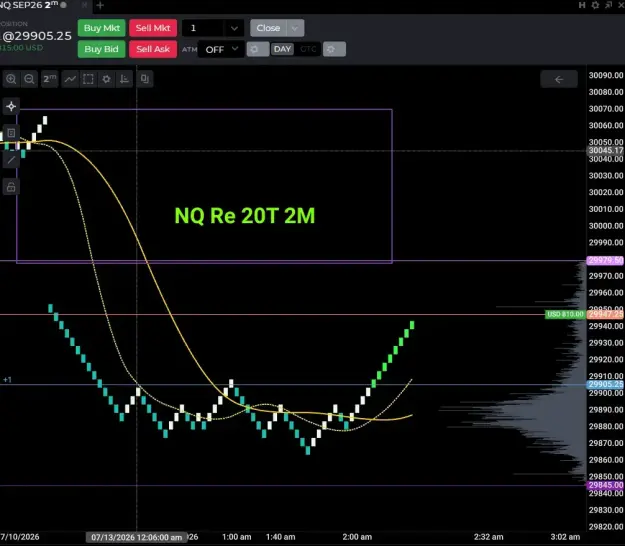Open the chart style line icon
Image resolution: width=625 pixels, height=546 pixels.
coord(70,79)
